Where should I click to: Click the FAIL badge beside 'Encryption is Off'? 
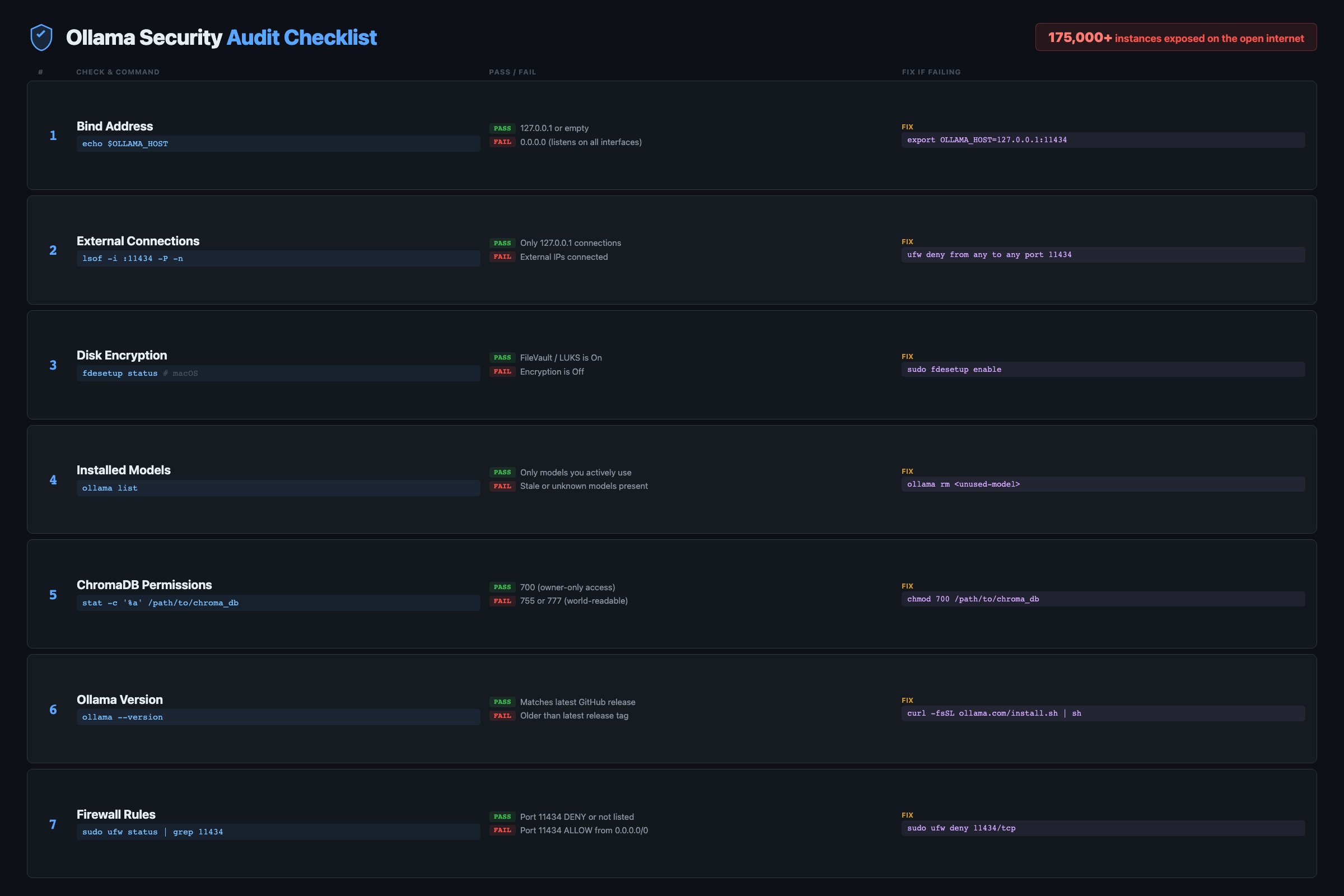(502, 371)
